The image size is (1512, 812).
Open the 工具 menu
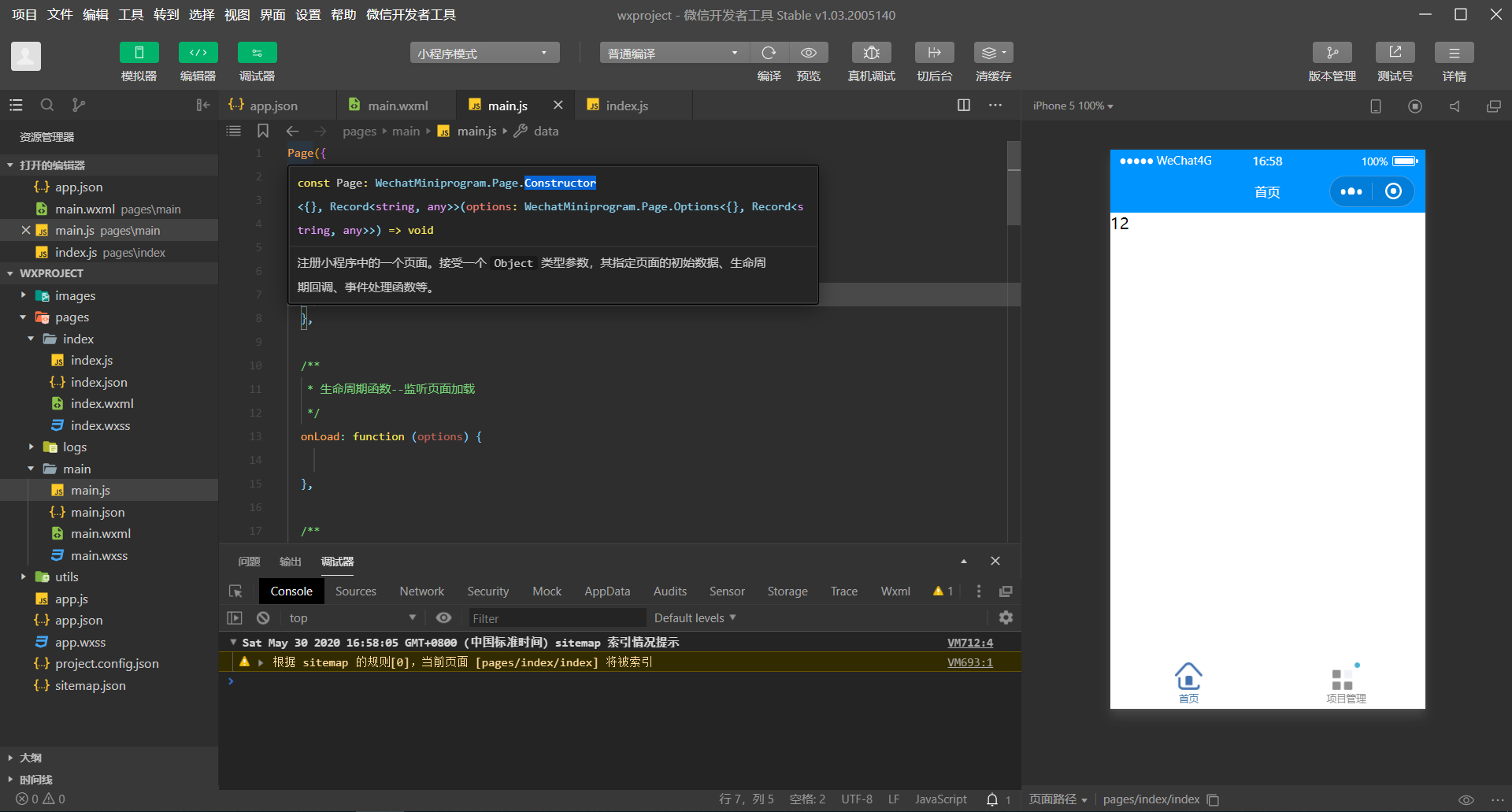click(131, 14)
